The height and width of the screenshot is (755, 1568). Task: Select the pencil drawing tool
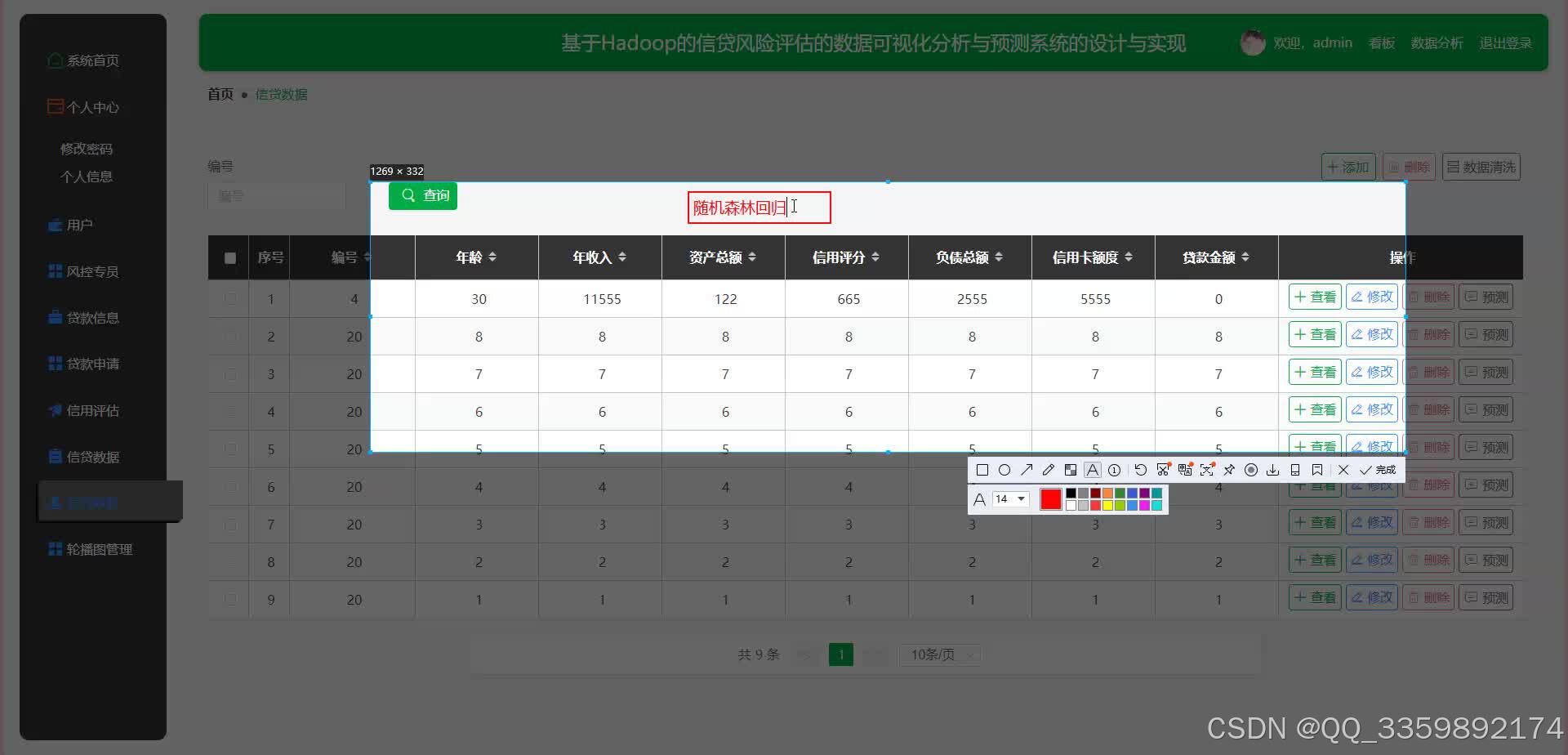point(1049,470)
